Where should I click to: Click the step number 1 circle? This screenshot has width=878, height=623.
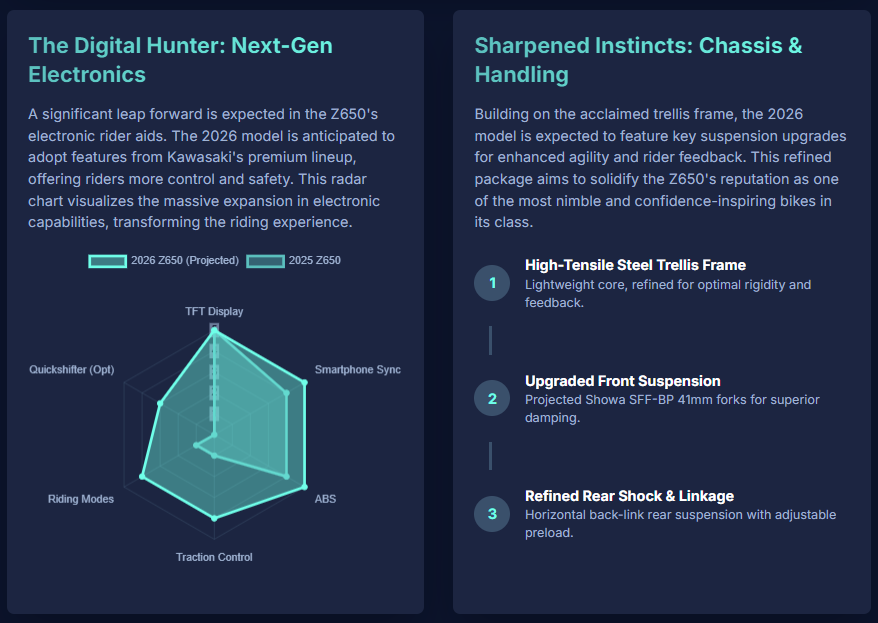[x=492, y=283]
